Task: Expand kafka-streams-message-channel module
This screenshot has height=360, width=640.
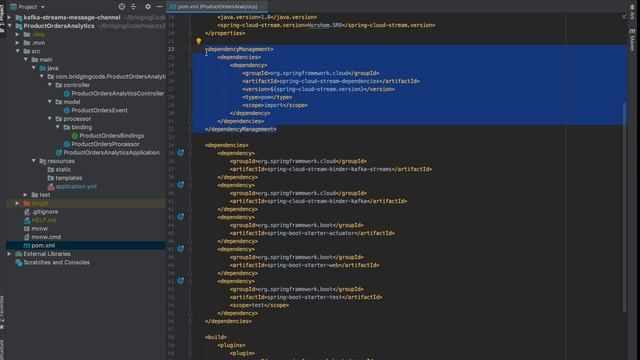Action: pyautogui.click(x=9, y=18)
